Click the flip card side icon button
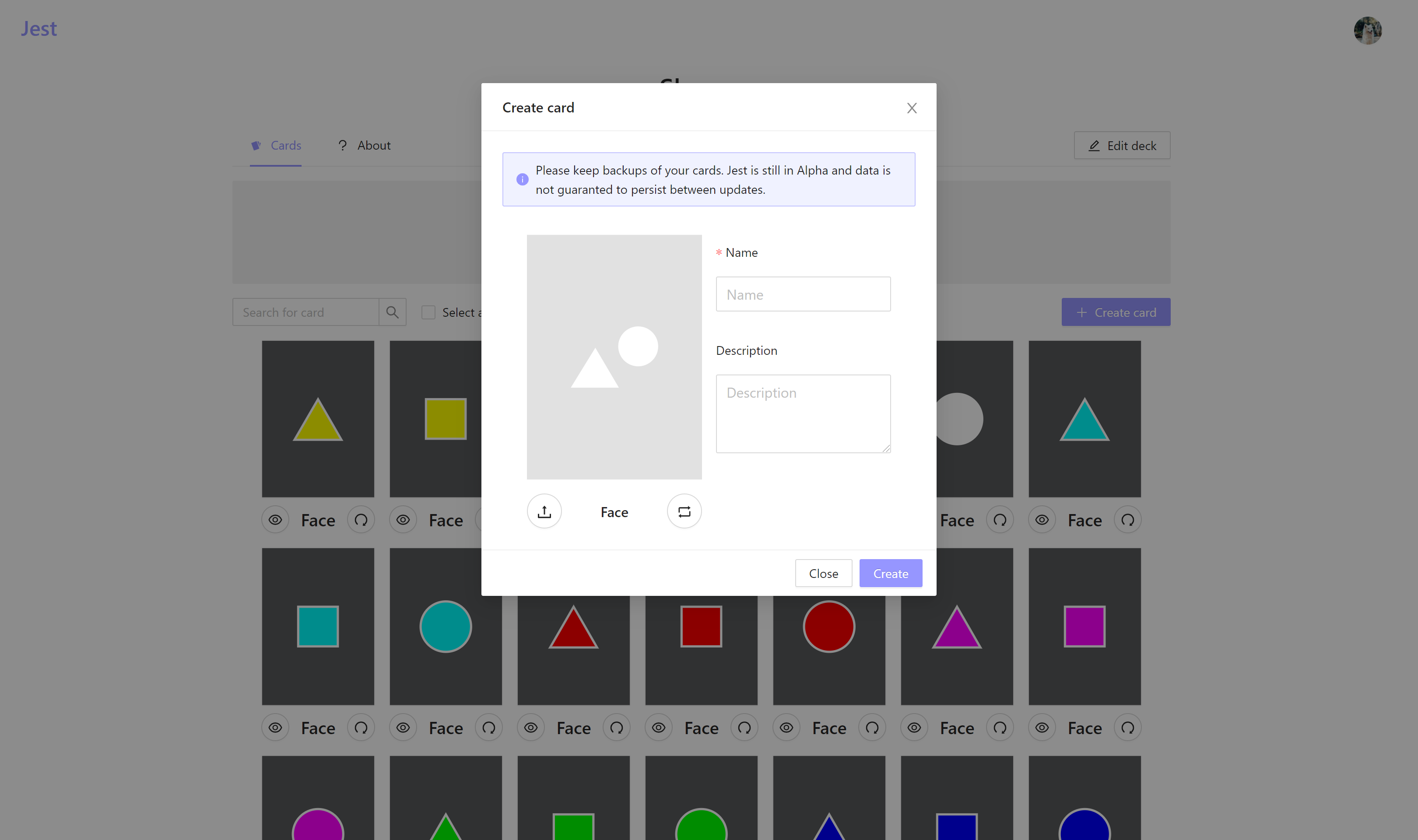Screen dimensions: 1418x840 684,512
